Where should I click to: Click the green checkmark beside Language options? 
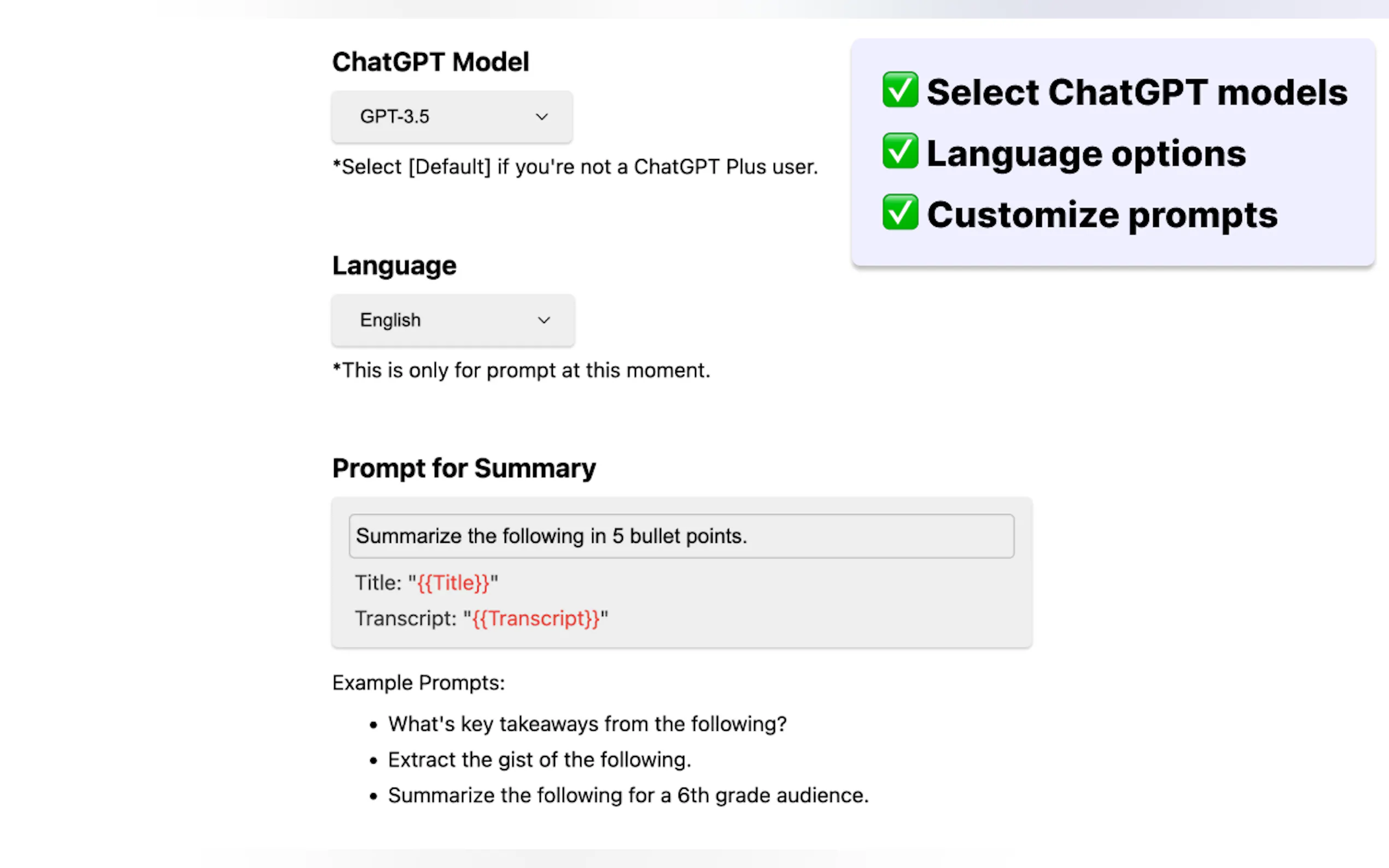click(x=899, y=153)
